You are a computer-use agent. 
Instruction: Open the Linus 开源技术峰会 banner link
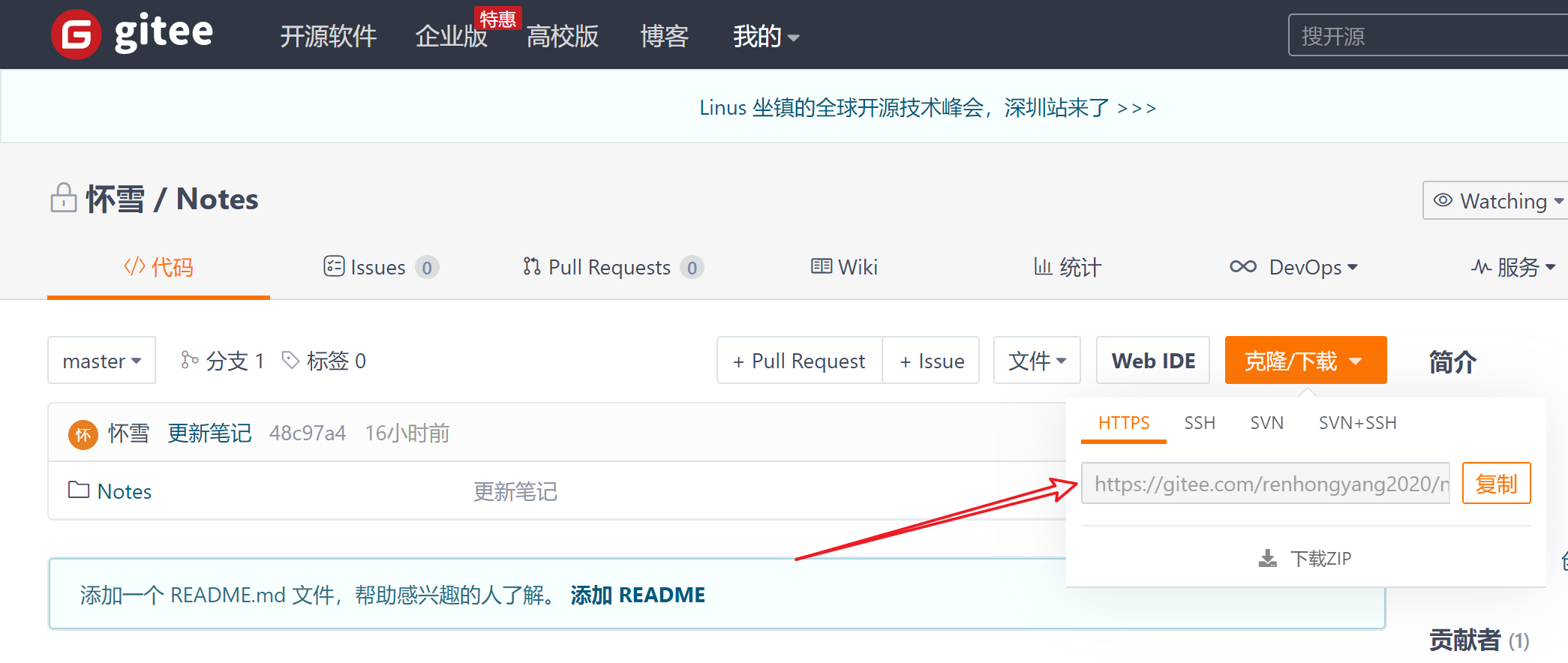927,108
